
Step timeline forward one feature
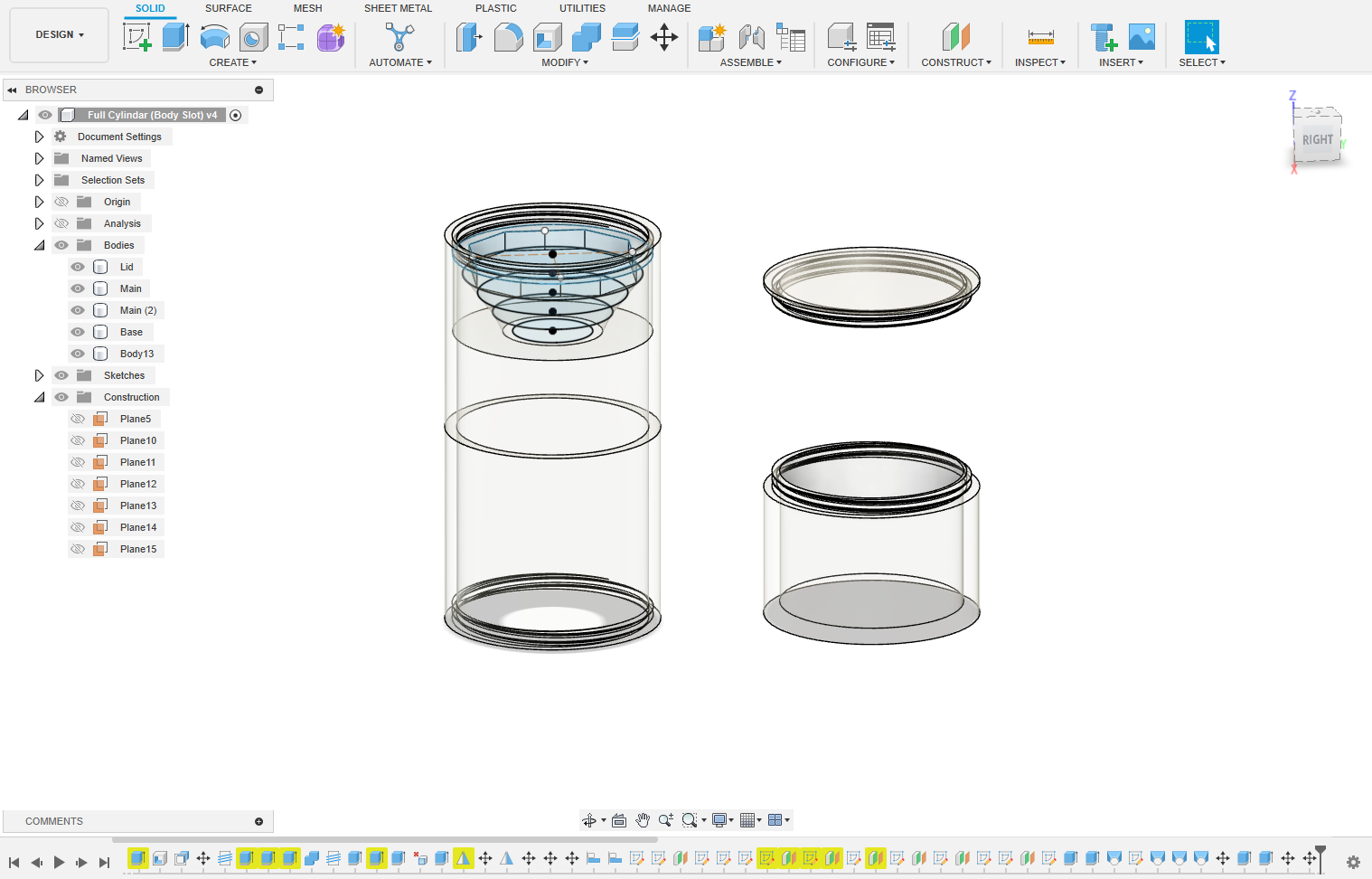tap(81, 862)
